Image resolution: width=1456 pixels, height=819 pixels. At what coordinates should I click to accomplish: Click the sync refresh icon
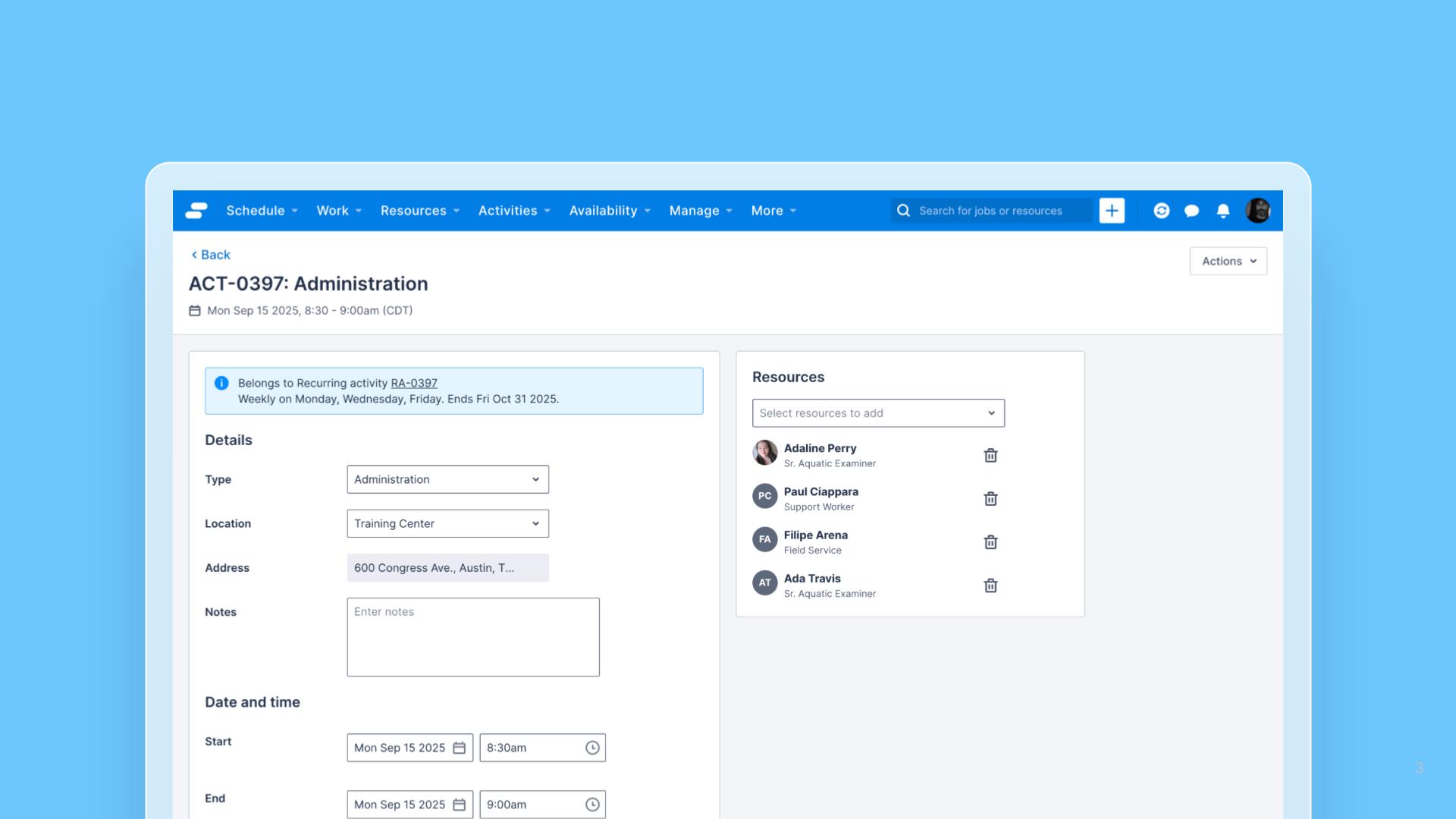point(1161,211)
